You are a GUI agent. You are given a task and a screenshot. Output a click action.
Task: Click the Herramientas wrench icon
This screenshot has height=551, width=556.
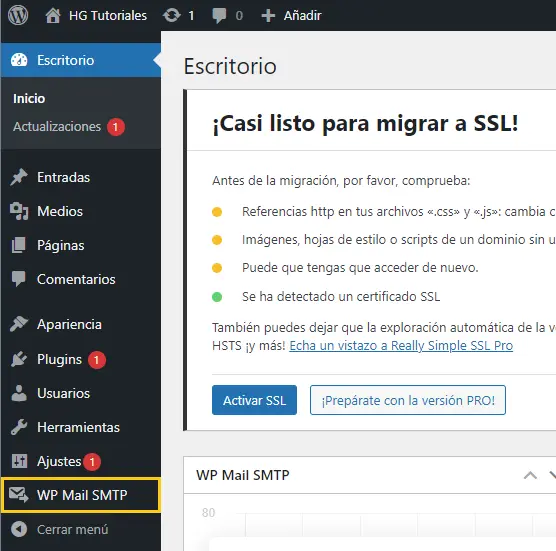19,427
